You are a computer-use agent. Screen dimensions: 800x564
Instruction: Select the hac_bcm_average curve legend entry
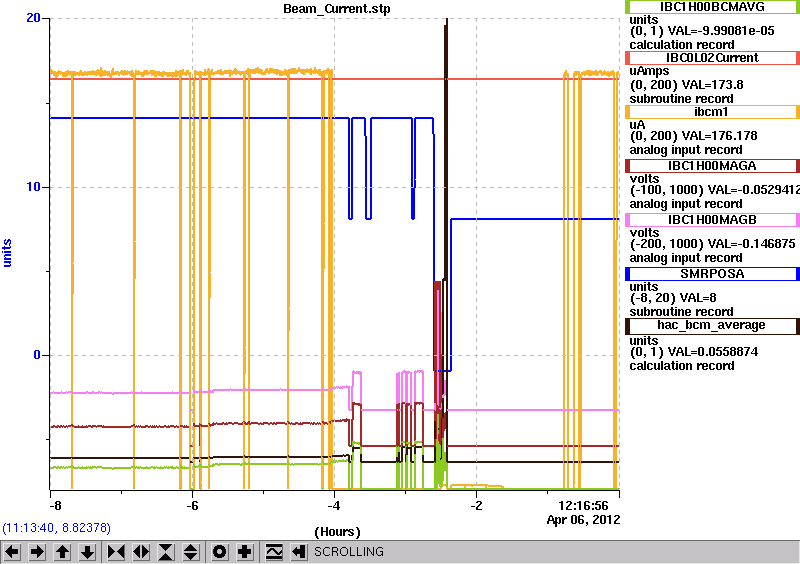point(712,326)
